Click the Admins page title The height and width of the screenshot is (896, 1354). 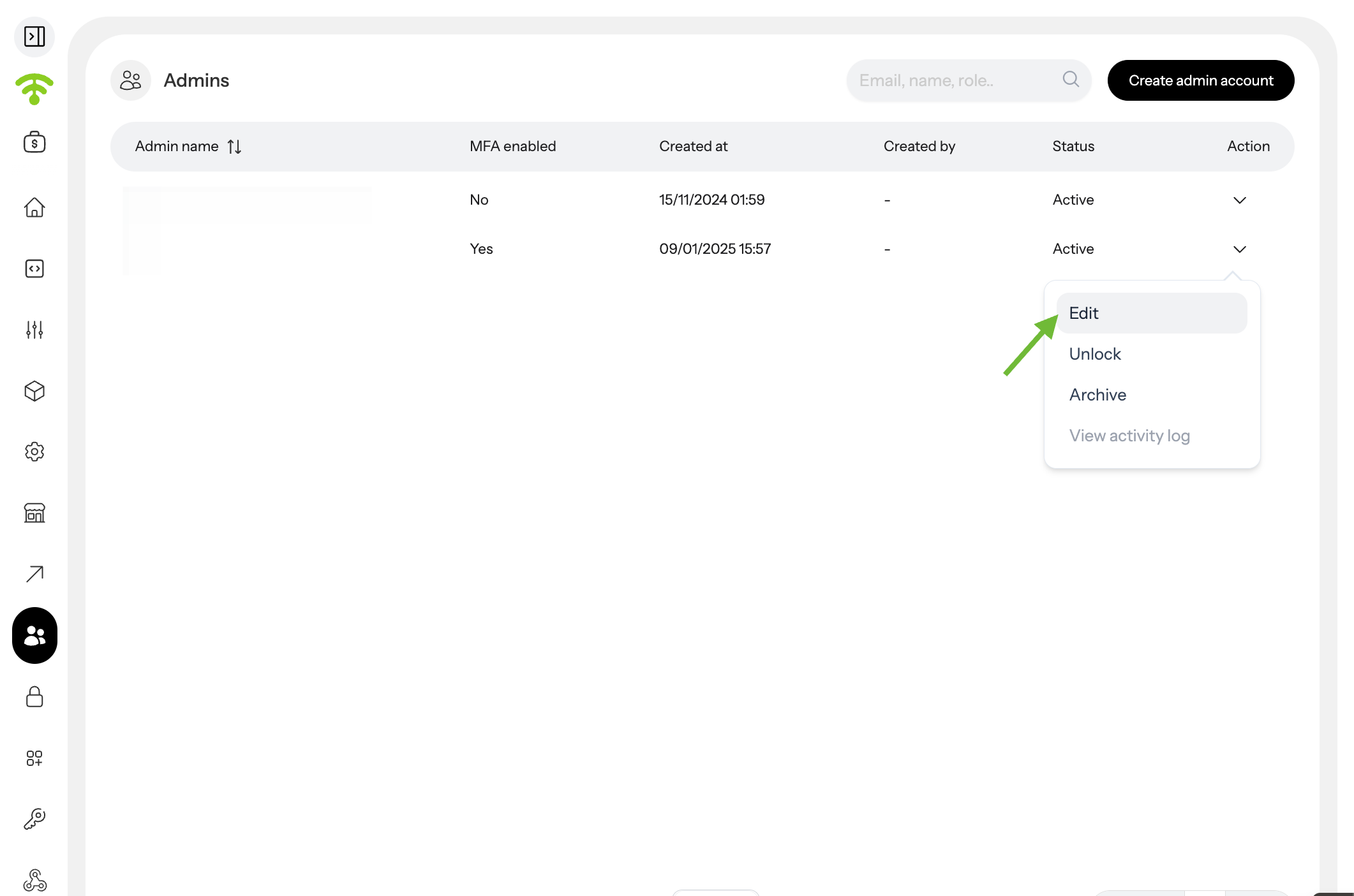pyautogui.click(x=196, y=80)
